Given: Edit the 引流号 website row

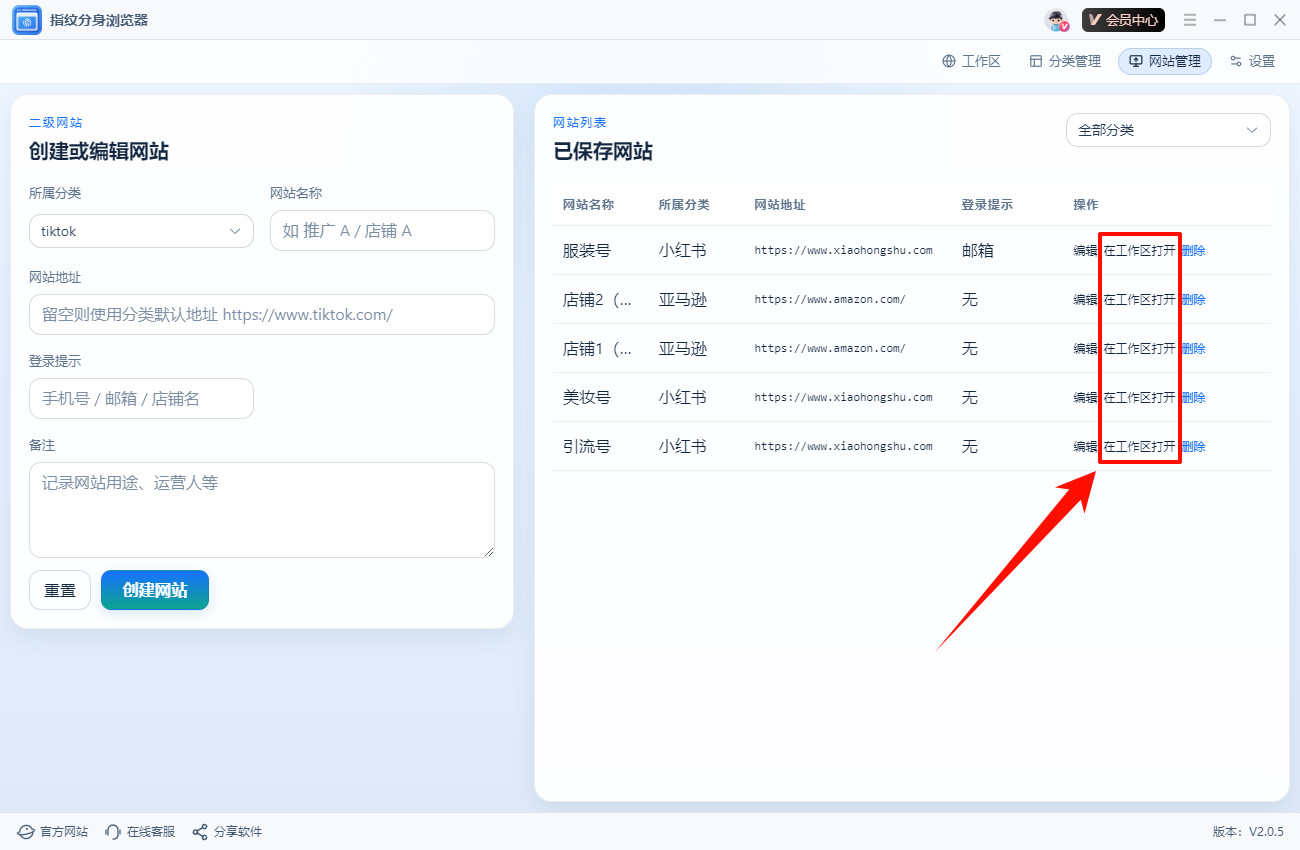Looking at the screenshot, I should 1085,446.
